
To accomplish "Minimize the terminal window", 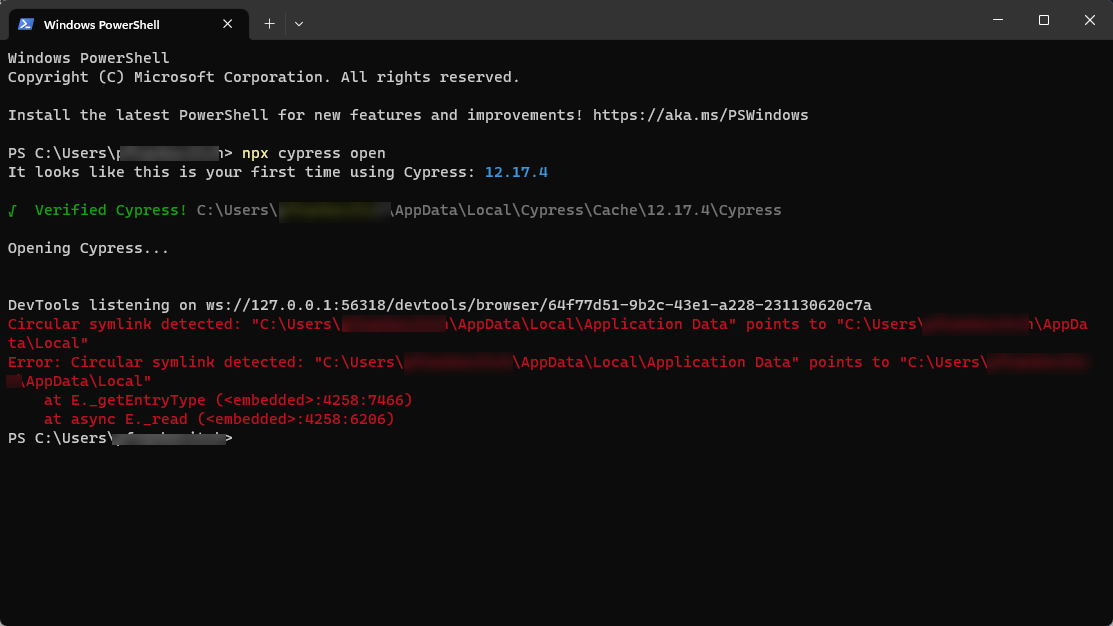I will pos(997,20).
